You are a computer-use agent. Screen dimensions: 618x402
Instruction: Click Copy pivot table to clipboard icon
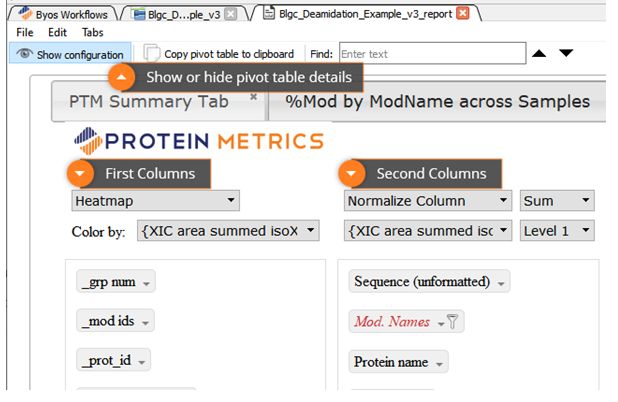pyautogui.click(x=152, y=54)
